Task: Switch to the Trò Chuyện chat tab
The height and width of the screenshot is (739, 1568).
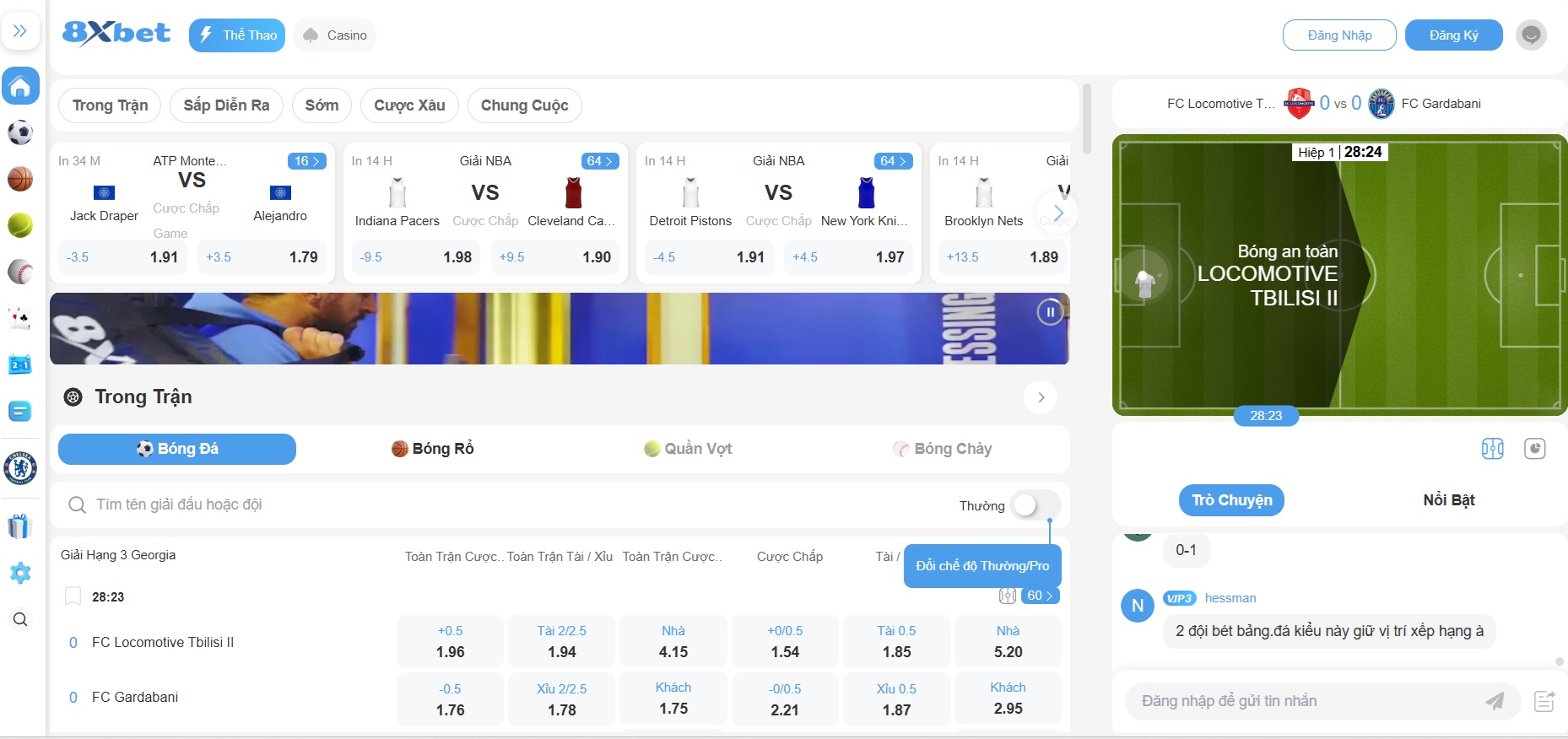Action: [1231, 500]
